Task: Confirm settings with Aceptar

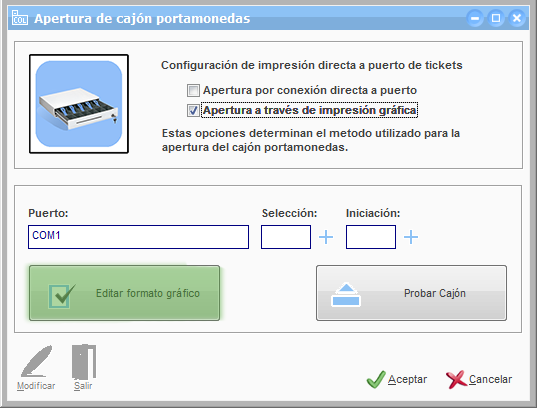Action: click(397, 379)
